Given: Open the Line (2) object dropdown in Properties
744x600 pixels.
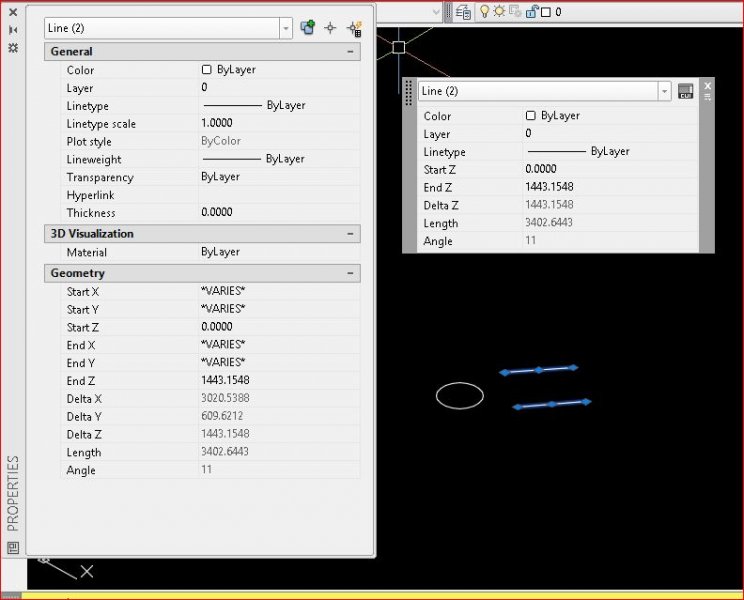Looking at the screenshot, I should 286,28.
